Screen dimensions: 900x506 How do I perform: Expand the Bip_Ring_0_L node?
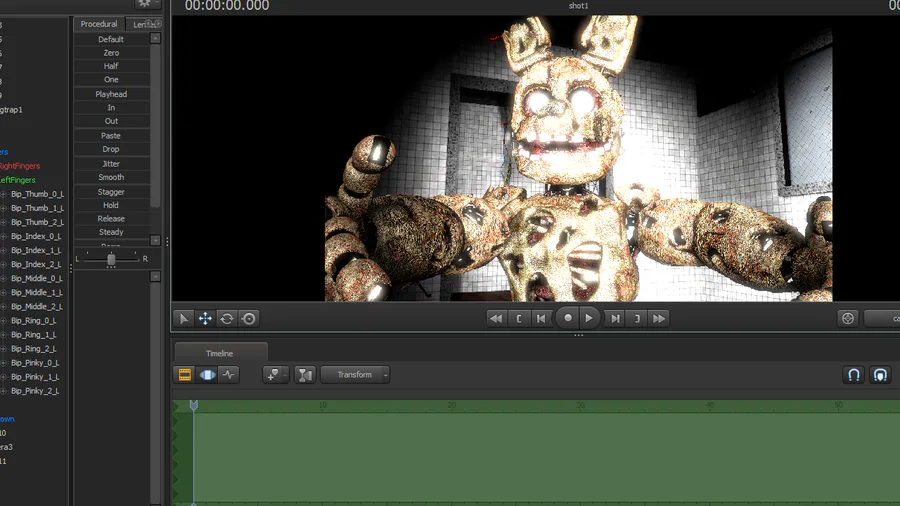[3, 321]
